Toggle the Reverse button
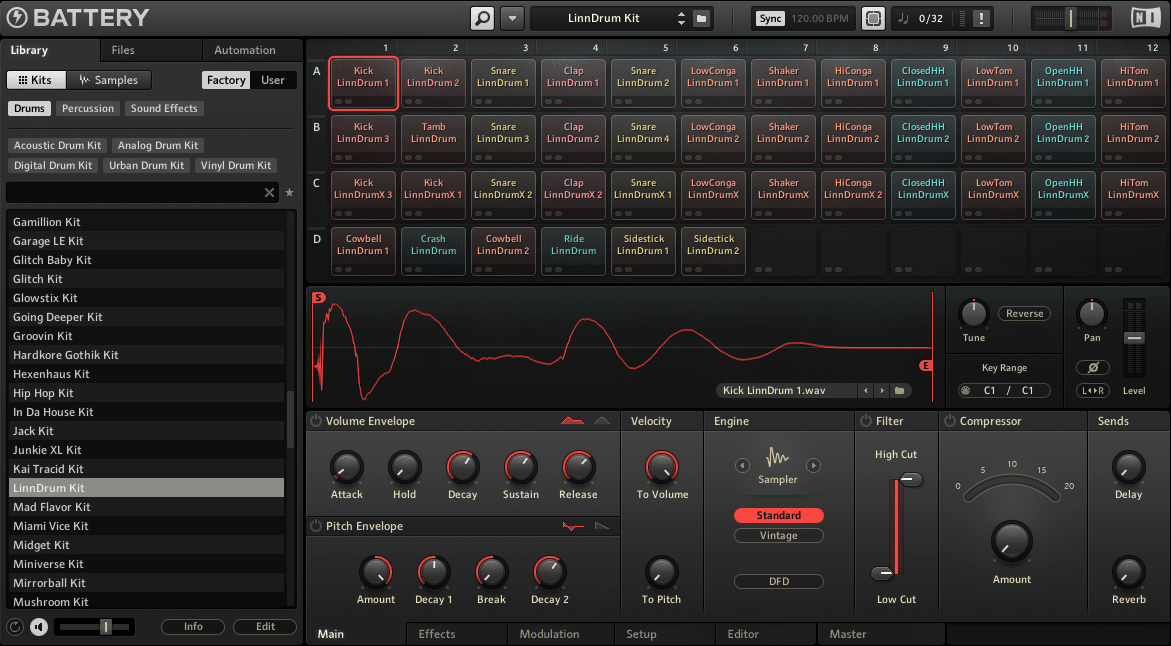This screenshot has height=646, width=1171. pos(1024,314)
